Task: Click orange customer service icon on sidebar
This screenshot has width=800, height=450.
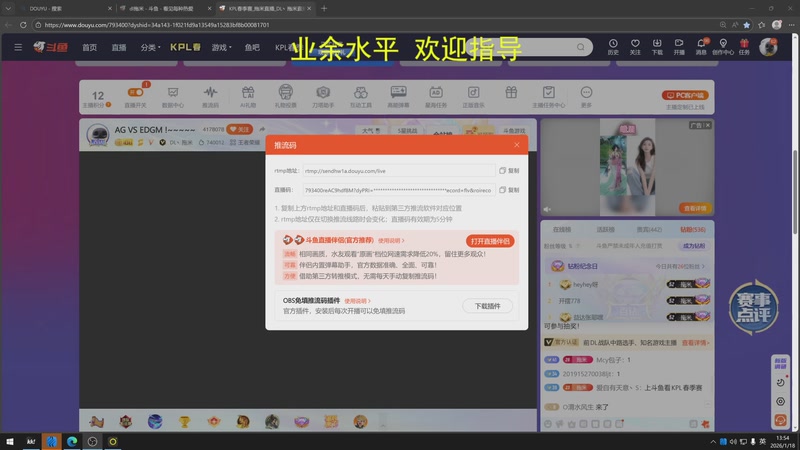Action: pos(781,420)
